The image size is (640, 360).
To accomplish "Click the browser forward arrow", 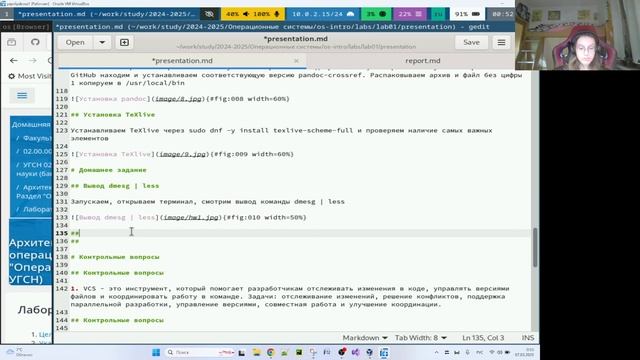I will pos(33,60).
